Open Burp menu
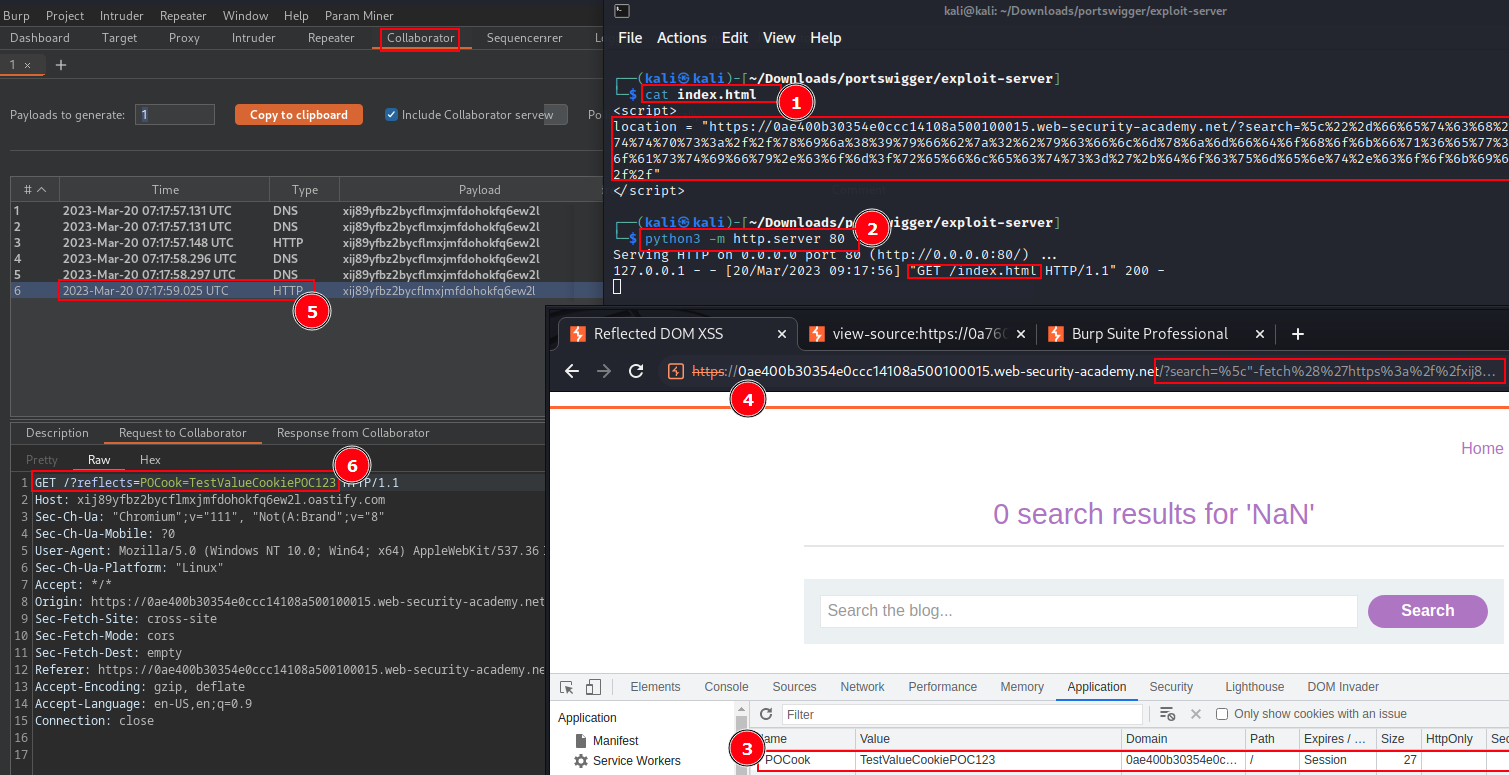The width and height of the screenshot is (1509, 775). pos(16,16)
